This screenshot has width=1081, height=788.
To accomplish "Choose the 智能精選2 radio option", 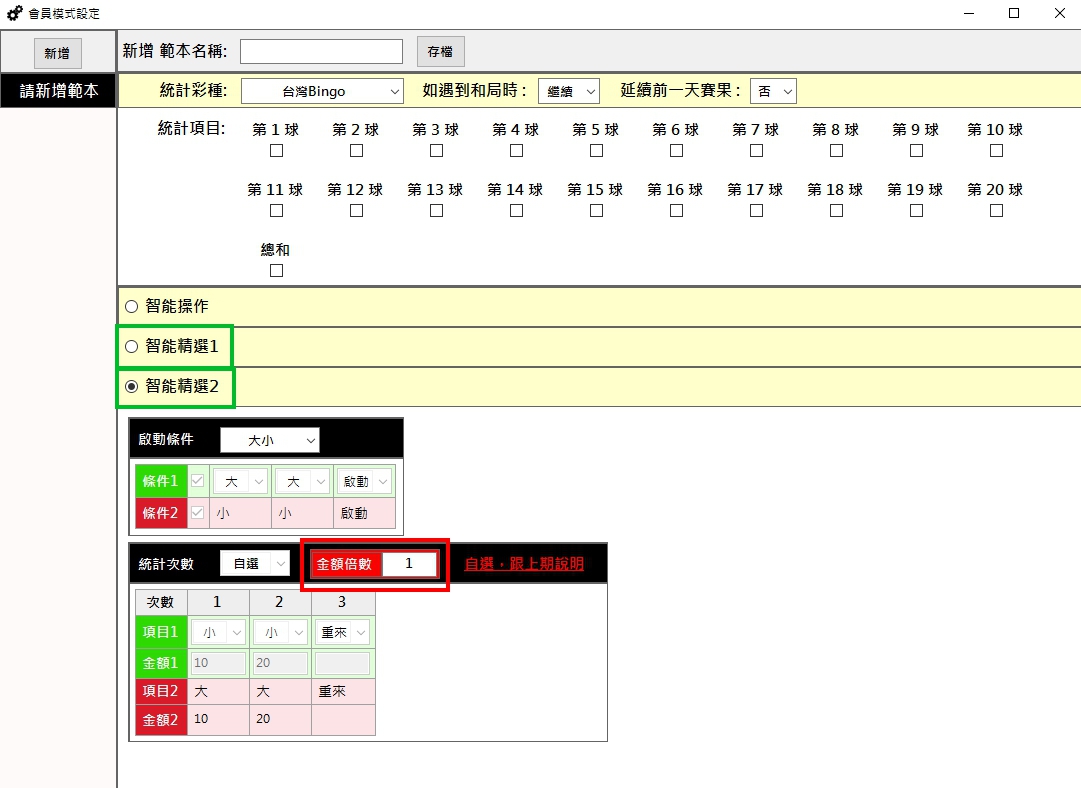I will [131, 387].
